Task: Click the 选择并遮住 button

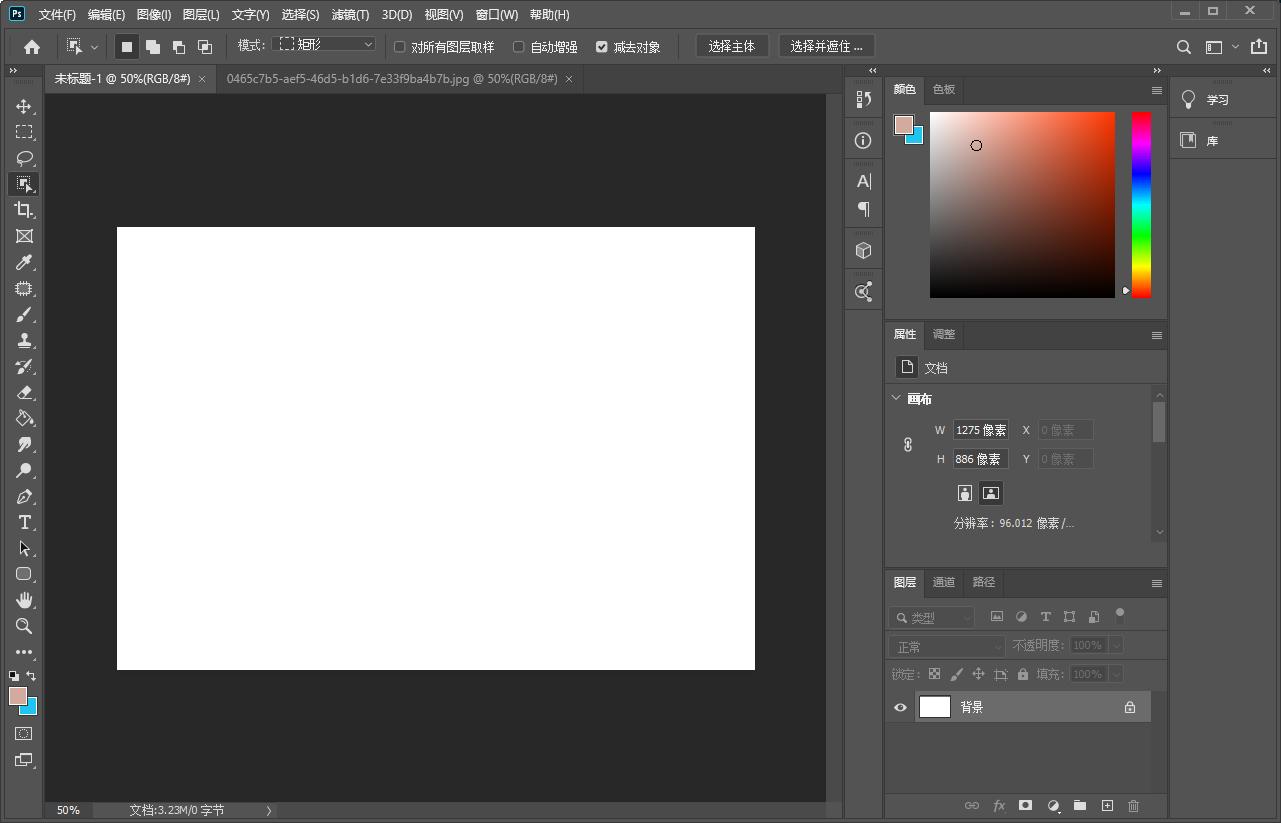Action: tap(827, 45)
